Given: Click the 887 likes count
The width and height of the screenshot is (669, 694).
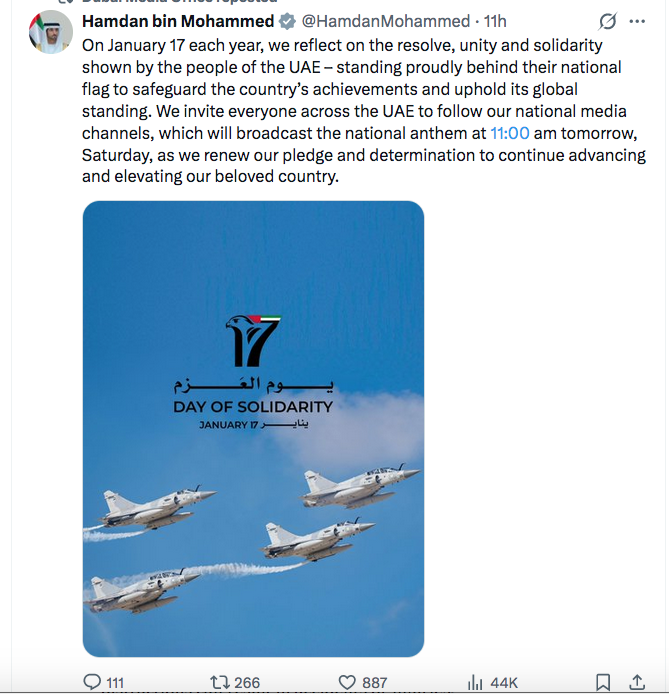Looking at the screenshot, I should tap(375, 683).
